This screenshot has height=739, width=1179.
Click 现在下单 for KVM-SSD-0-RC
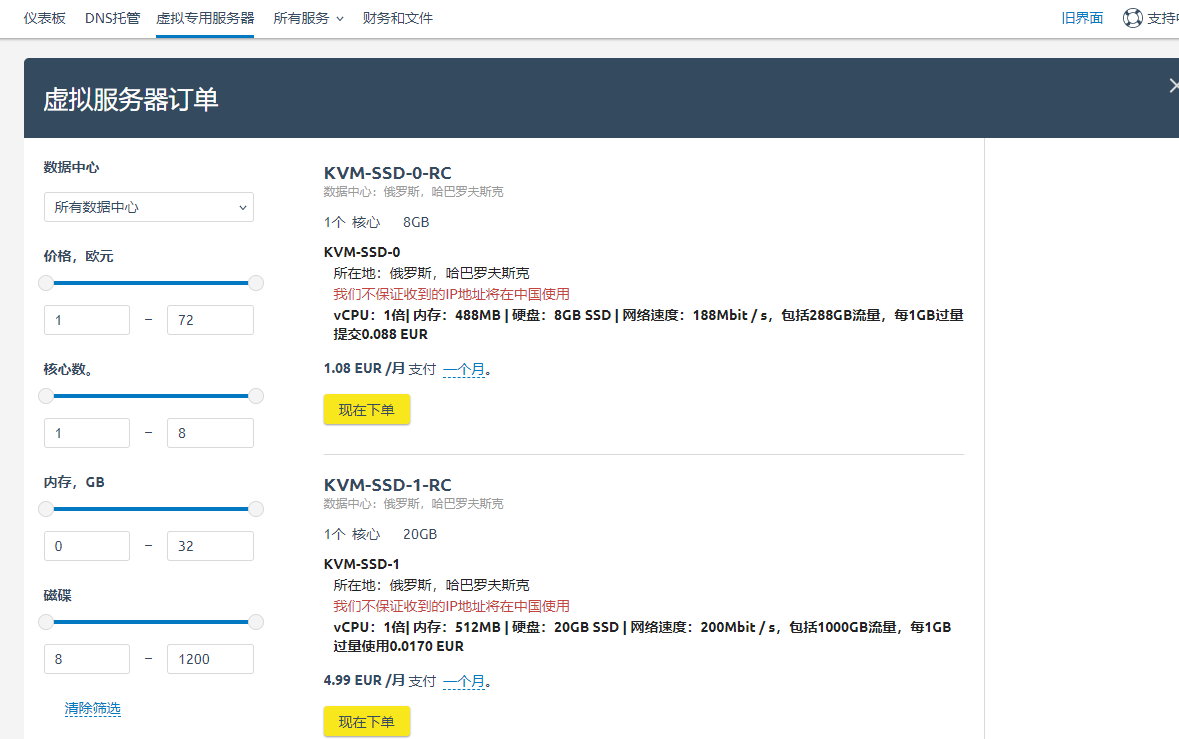pyautogui.click(x=366, y=409)
